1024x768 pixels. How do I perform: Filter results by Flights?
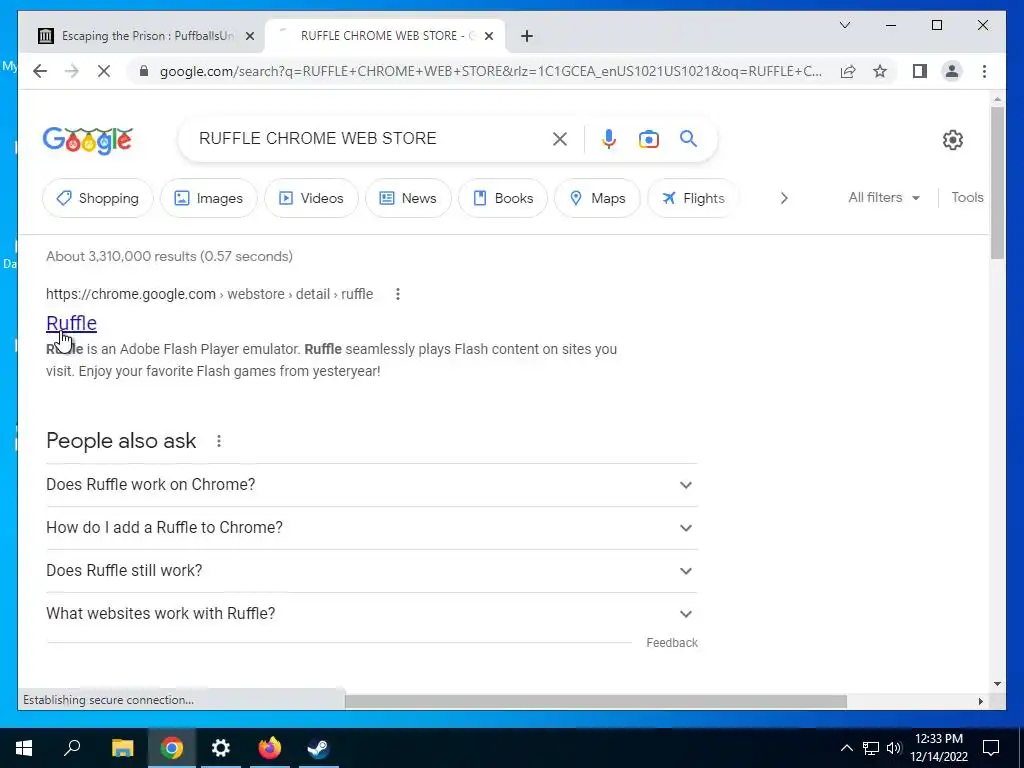(693, 198)
